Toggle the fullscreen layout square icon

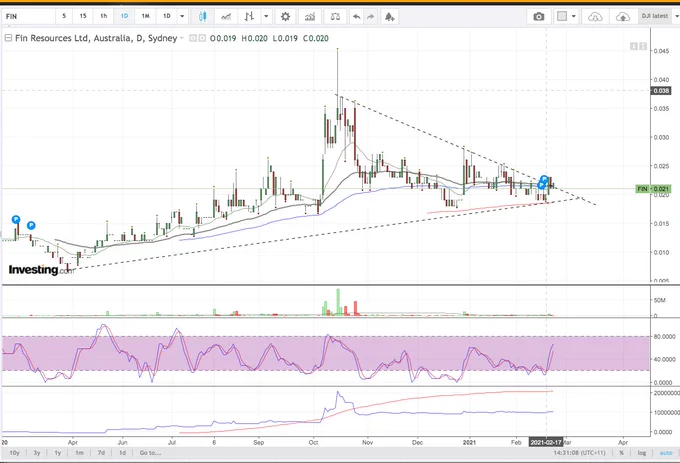[x=562, y=16]
